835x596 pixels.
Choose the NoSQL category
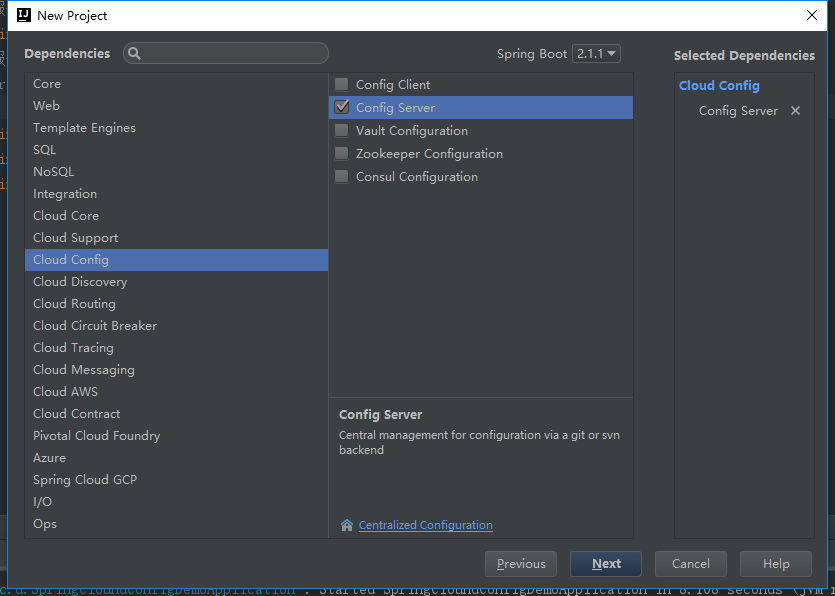point(176,172)
